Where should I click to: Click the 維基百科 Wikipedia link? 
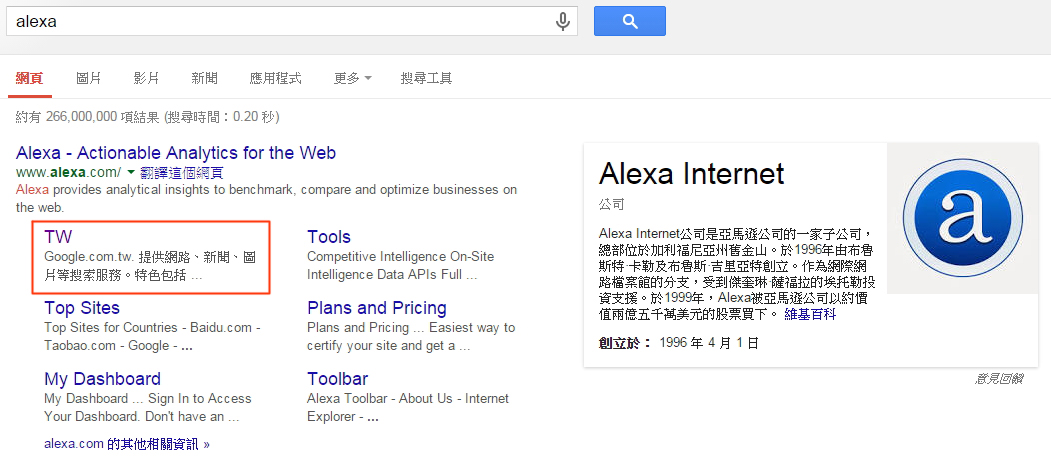tap(810, 314)
